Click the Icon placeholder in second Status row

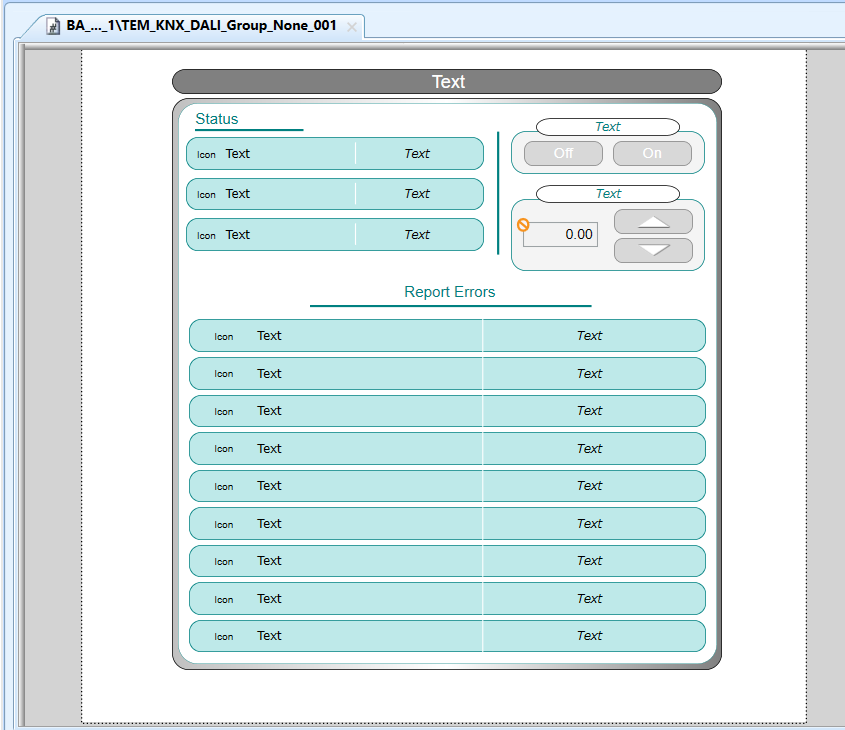pos(206,195)
